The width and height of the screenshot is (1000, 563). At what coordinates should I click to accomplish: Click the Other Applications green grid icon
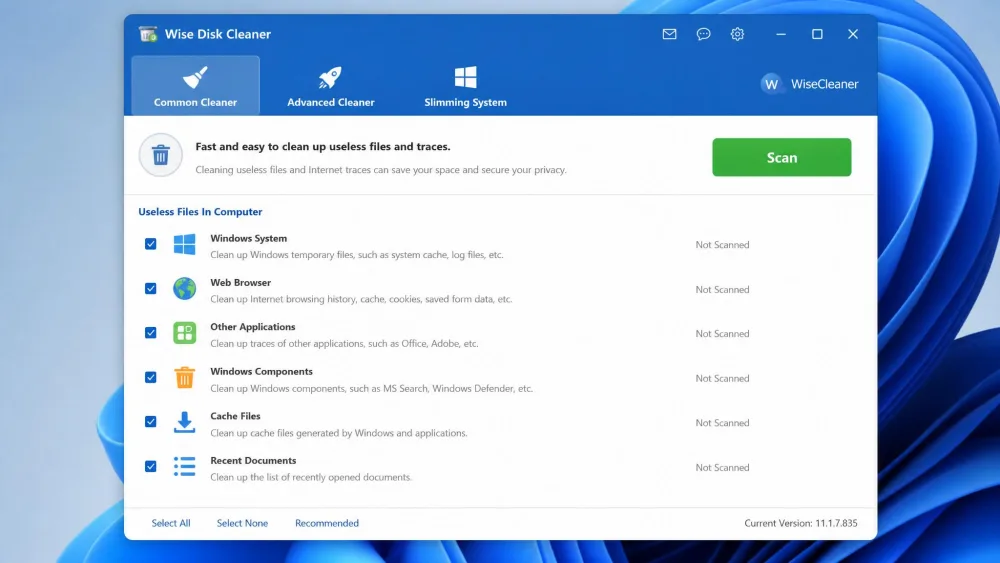184,333
